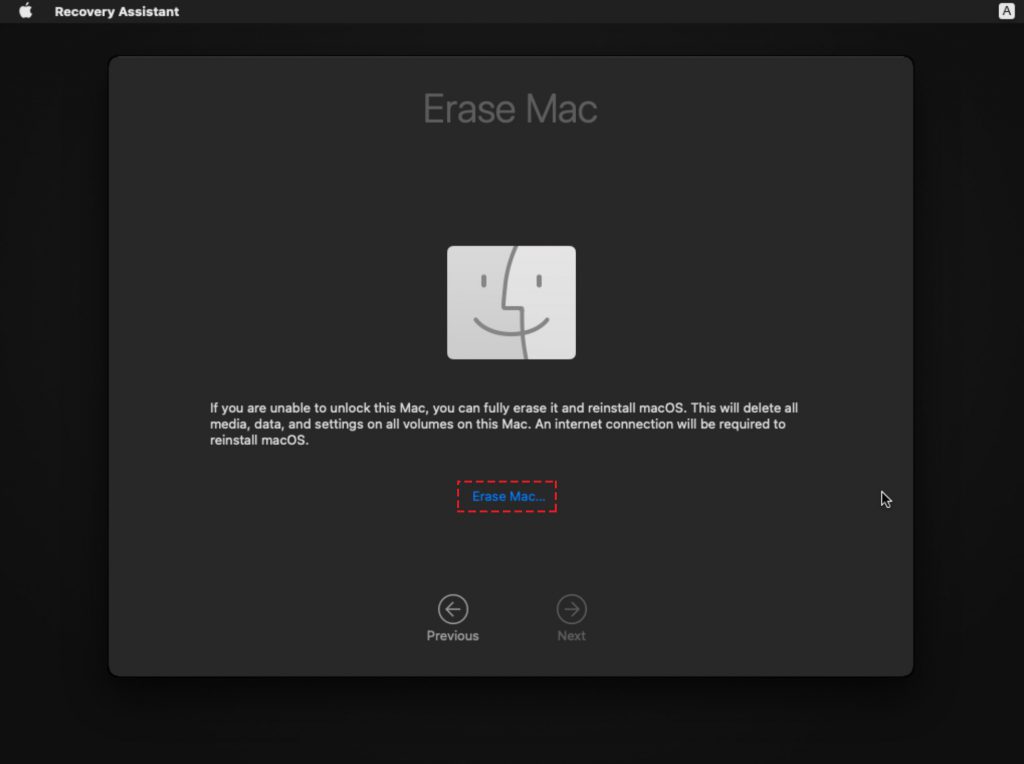Click the Next text label
1024x764 pixels.
[x=571, y=634]
